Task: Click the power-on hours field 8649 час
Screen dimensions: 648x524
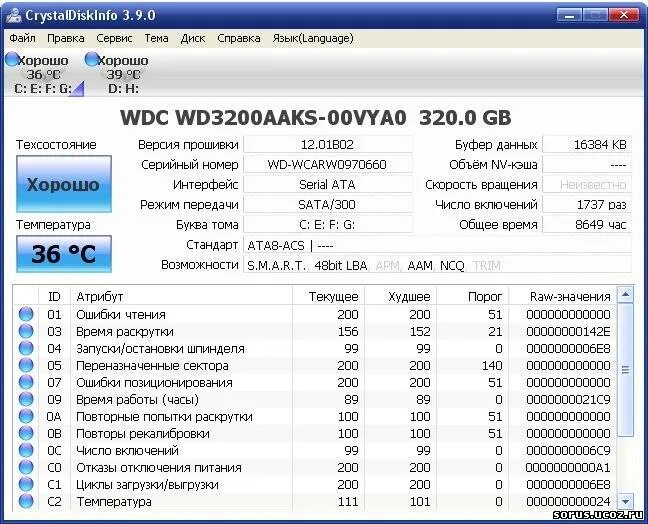Action: coord(587,224)
